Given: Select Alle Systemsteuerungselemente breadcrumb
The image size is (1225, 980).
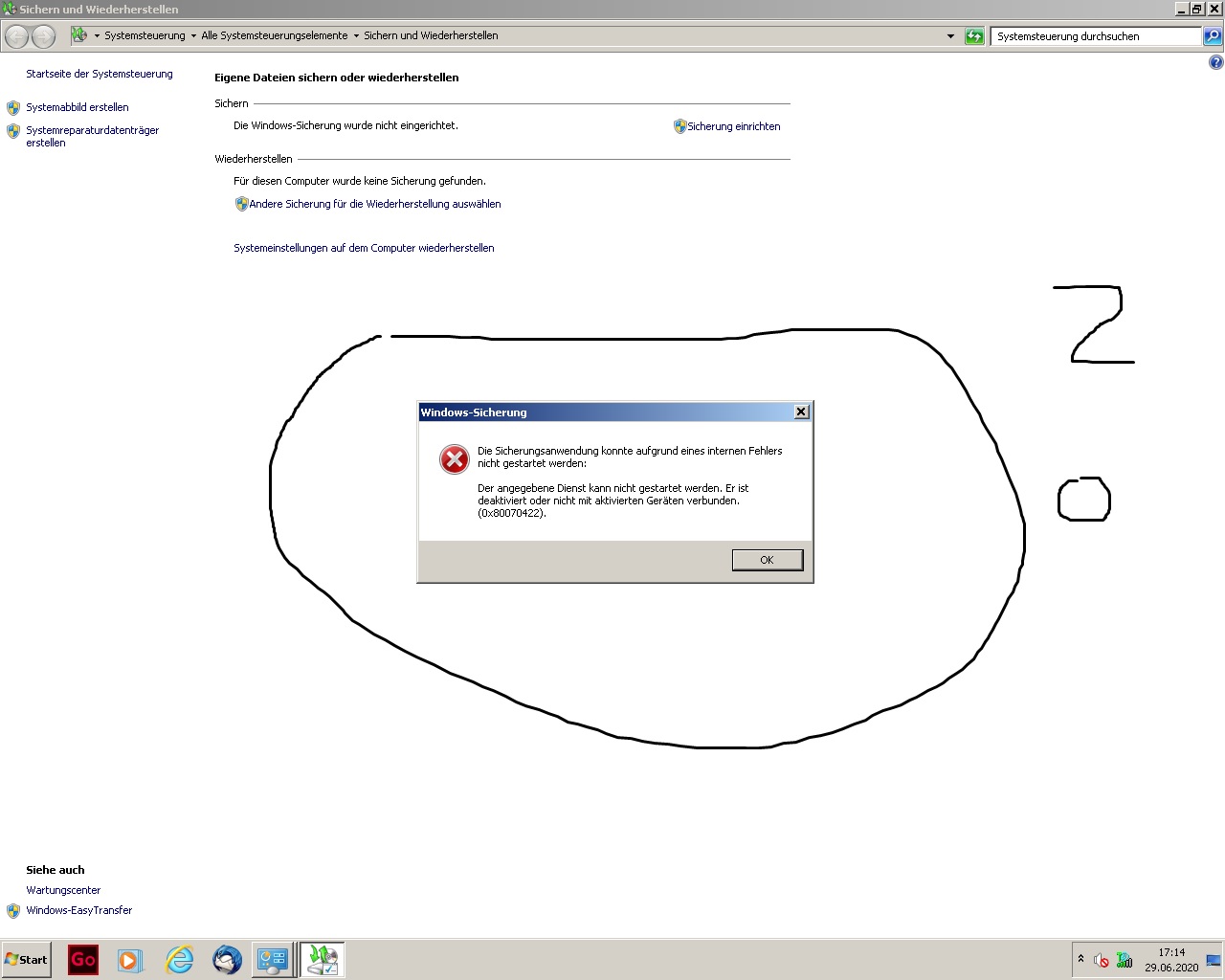Looking at the screenshot, I should (x=275, y=35).
